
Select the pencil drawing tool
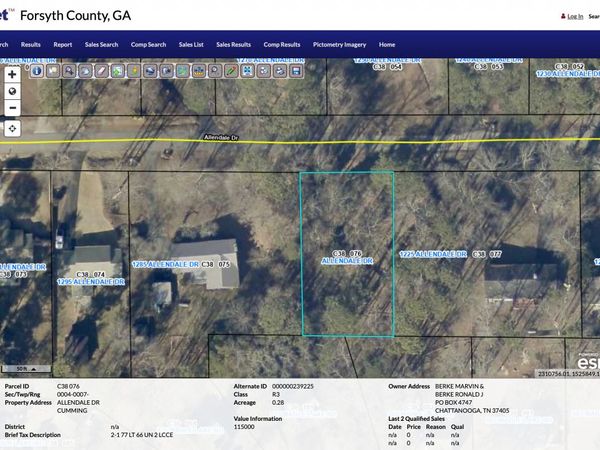[x=231, y=71]
